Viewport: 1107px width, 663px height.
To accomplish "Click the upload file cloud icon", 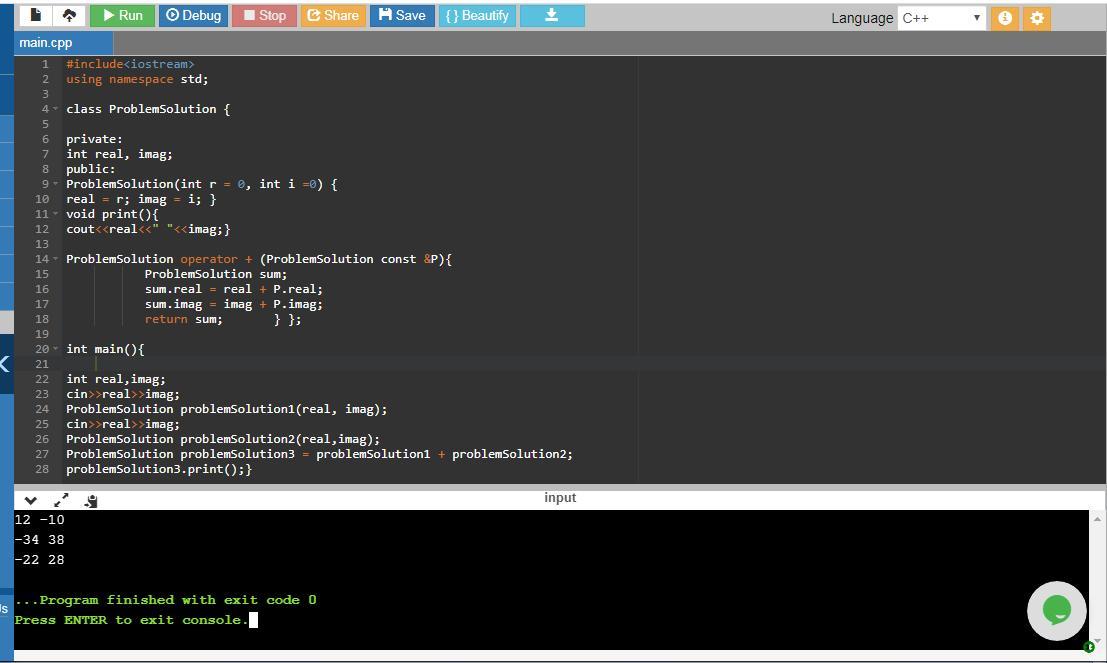I will tap(69, 15).
